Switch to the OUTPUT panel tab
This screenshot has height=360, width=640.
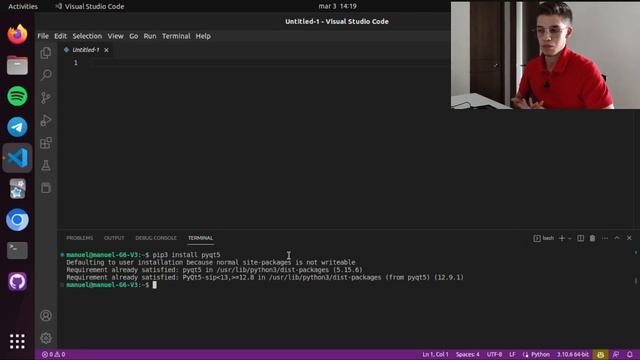point(114,238)
